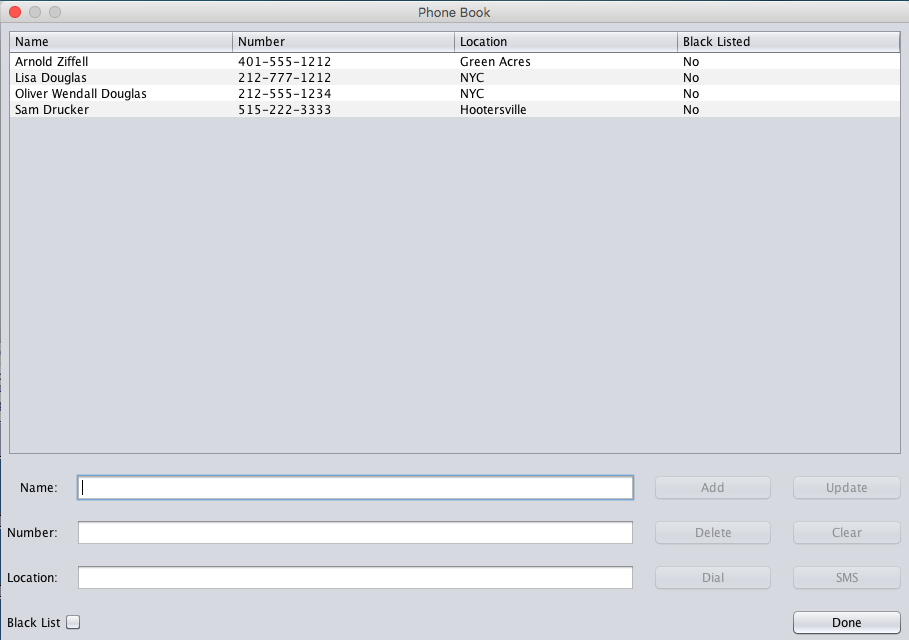Click phone number 212-555-1234
Viewport: 909px width, 640px height.
point(285,93)
